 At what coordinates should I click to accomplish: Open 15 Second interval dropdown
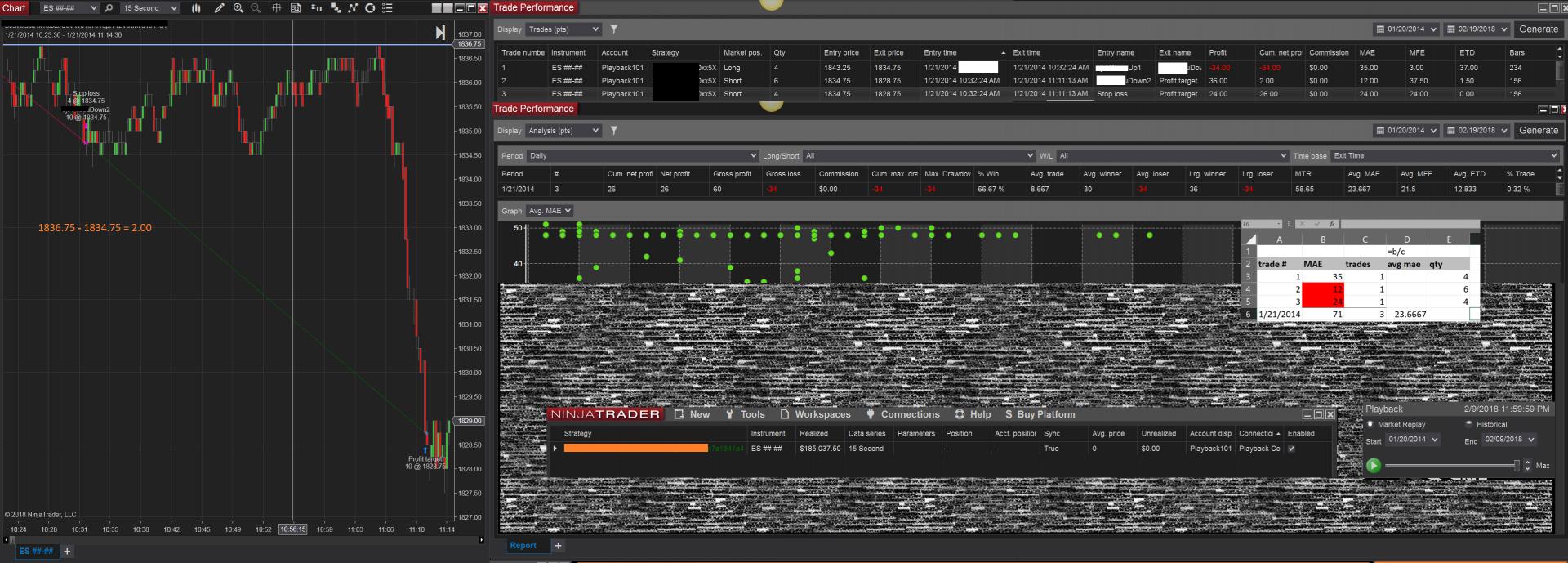[x=149, y=8]
